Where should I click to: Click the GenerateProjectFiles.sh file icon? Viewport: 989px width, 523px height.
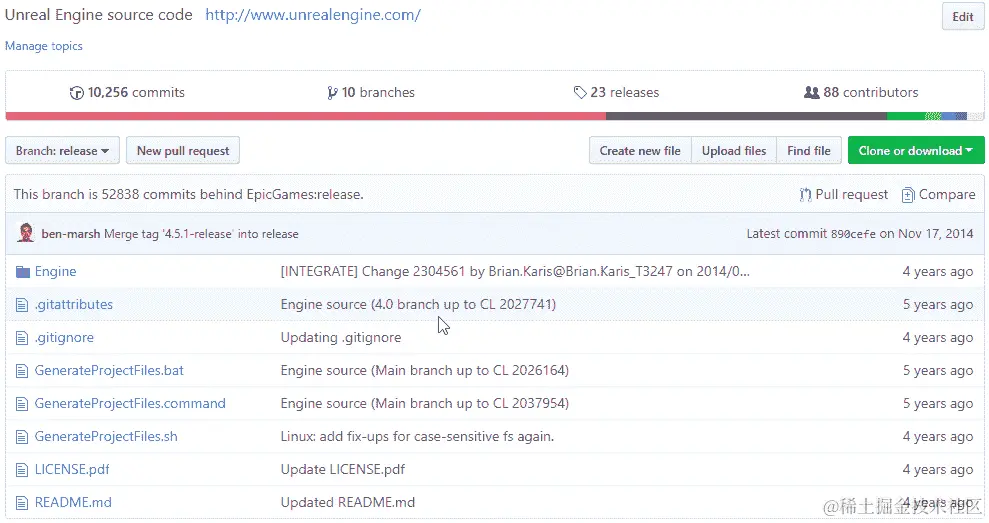coord(22,437)
